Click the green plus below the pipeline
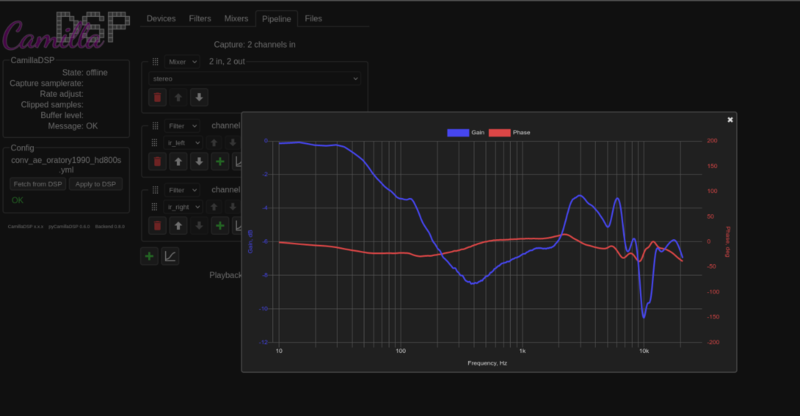This screenshot has height=416, width=800. (149, 256)
